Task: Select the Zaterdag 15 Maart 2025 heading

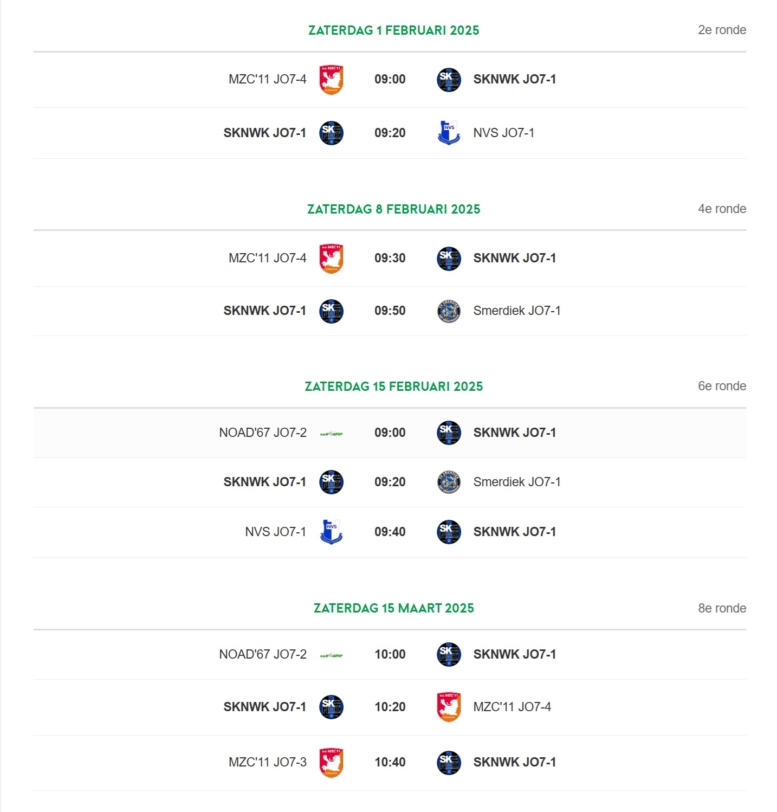Action: 394,608
